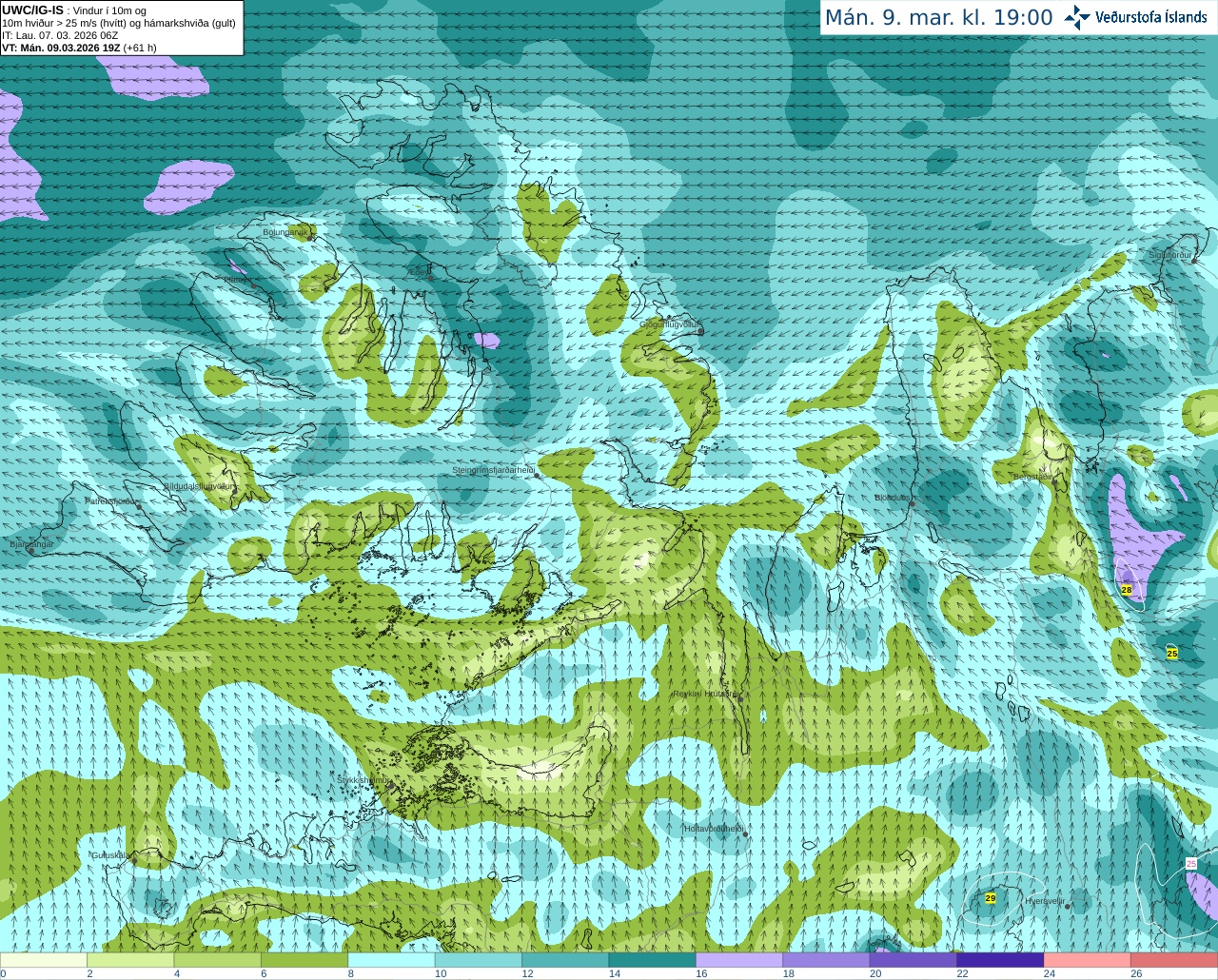Pick the 10–12 m/s legend swatch
The image size is (1218, 980).
coord(478,960)
